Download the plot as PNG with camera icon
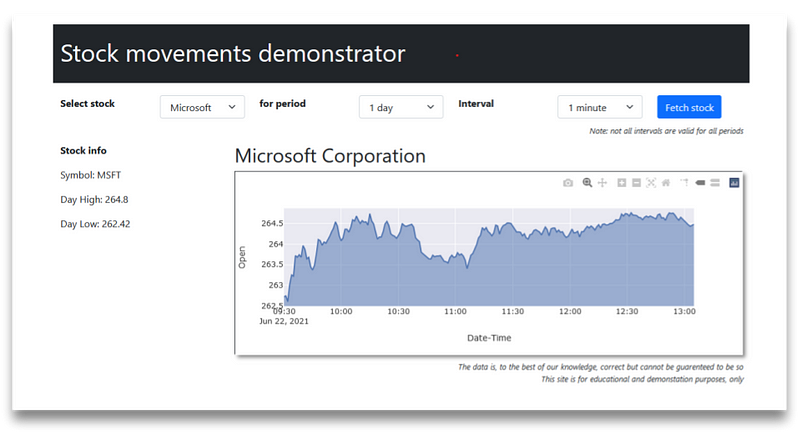Viewport: 800px width, 433px height. click(x=567, y=183)
